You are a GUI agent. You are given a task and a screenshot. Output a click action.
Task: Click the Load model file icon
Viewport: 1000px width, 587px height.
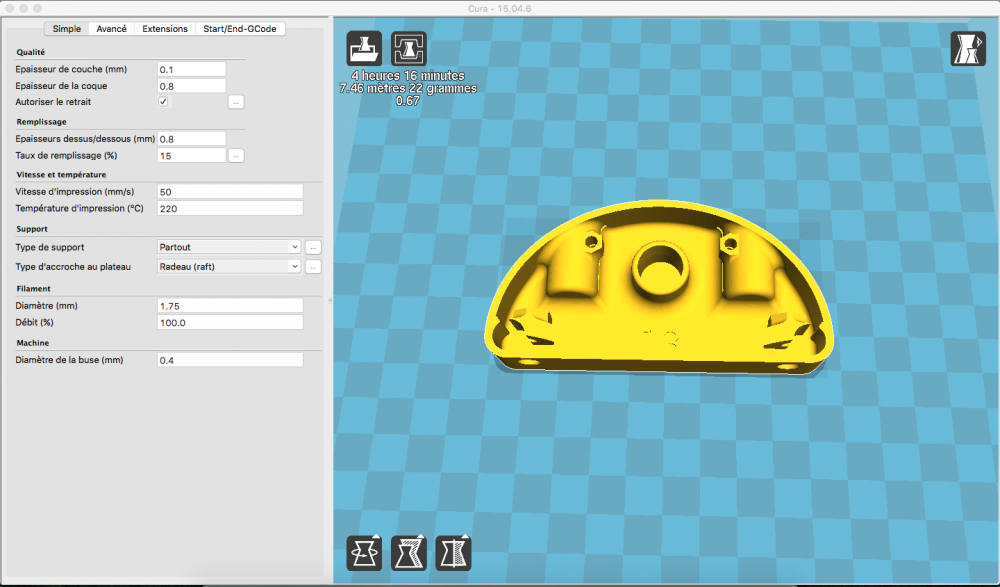click(x=364, y=48)
